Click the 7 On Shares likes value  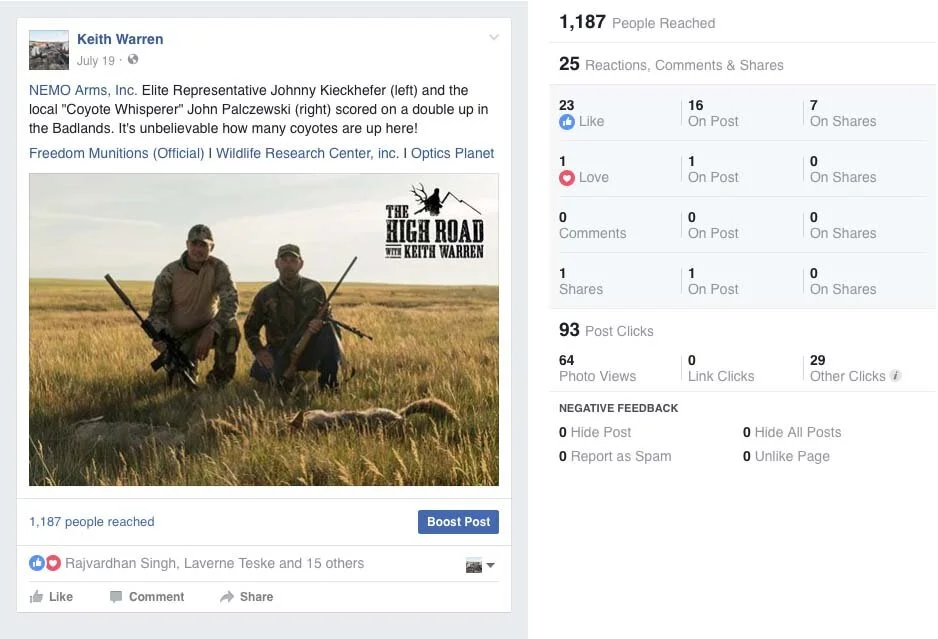[x=843, y=113]
